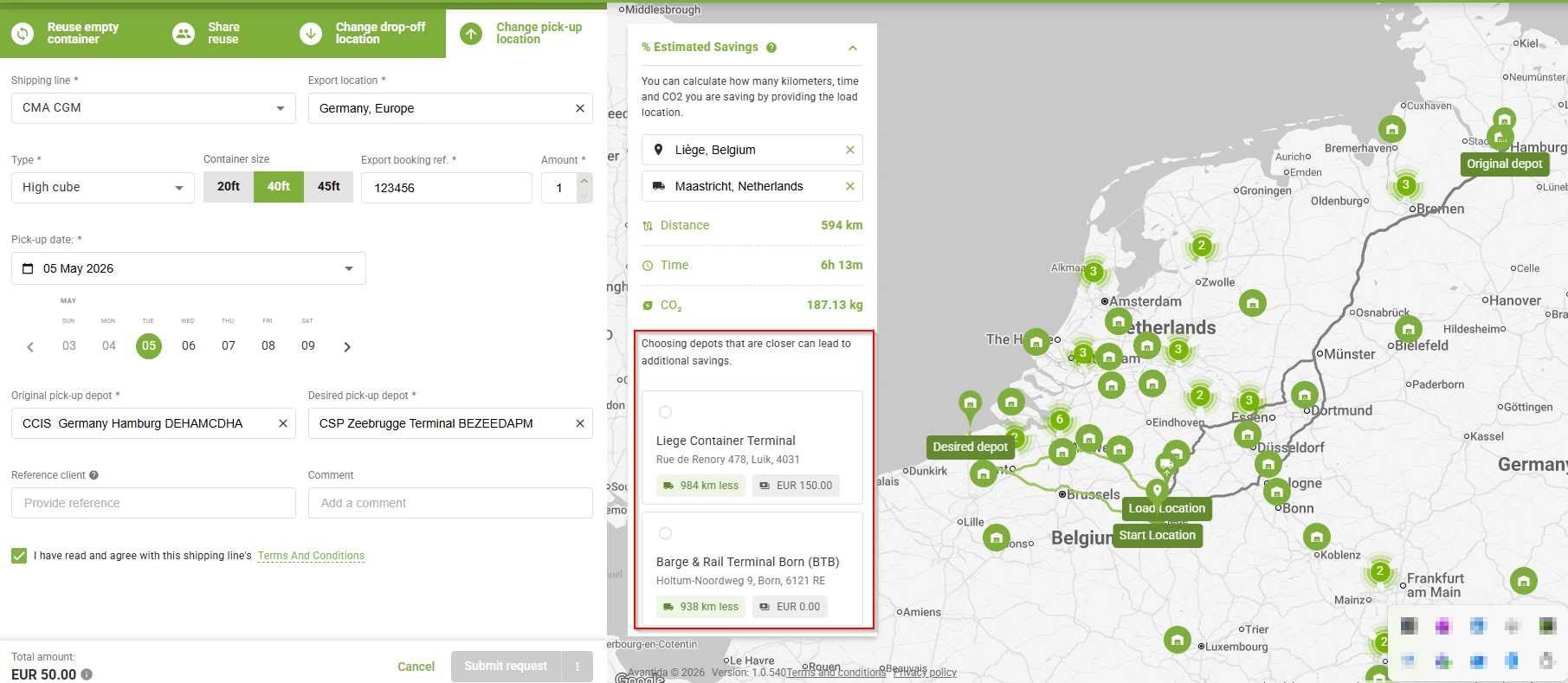Open the Submit request more options menu
The width and height of the screenshot is (1568, 683).
[x=577, y=667]
